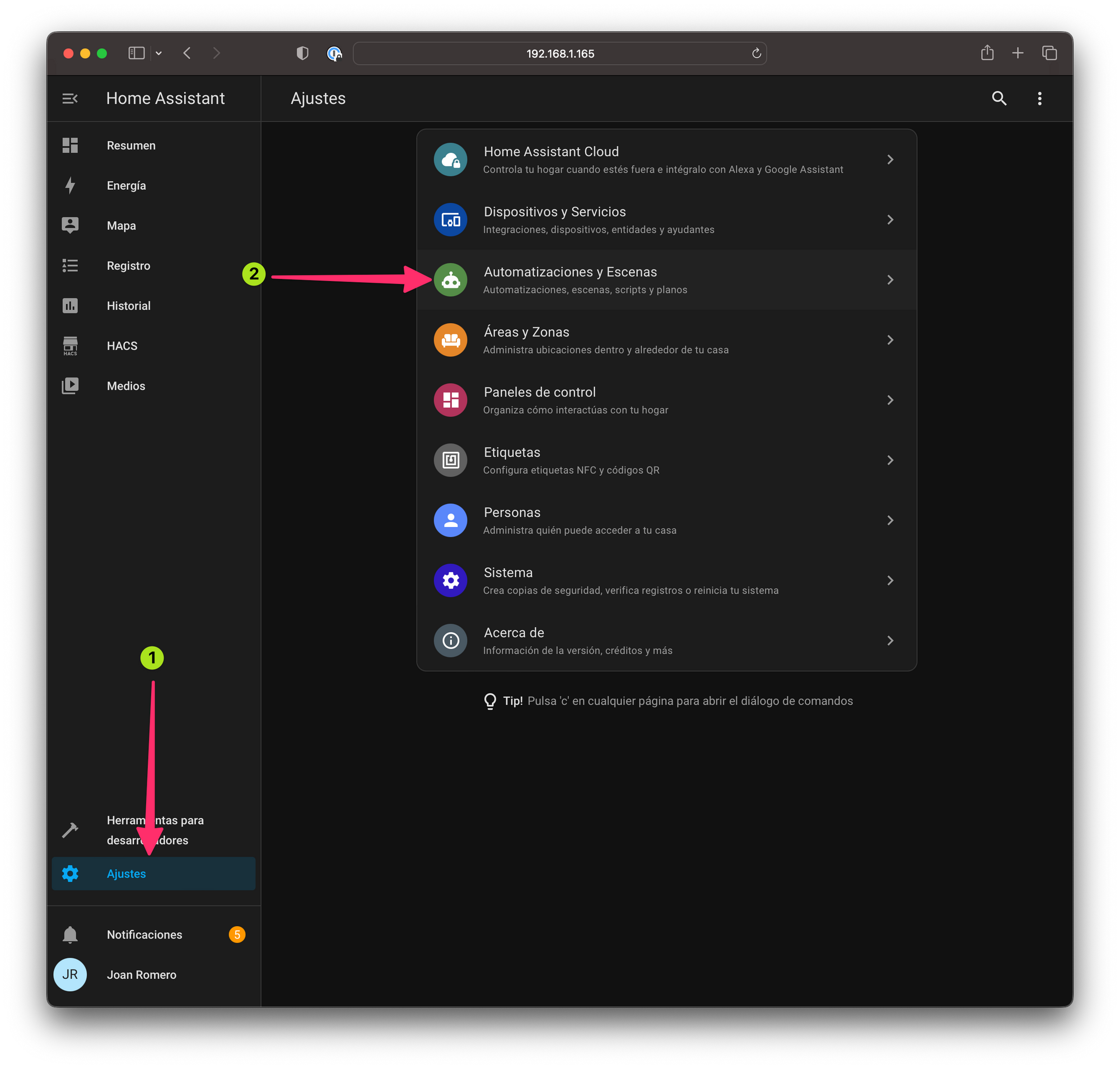Open the HACS store icon
The width and height of the screenshot is (1120, 1069).
[70, 346]
